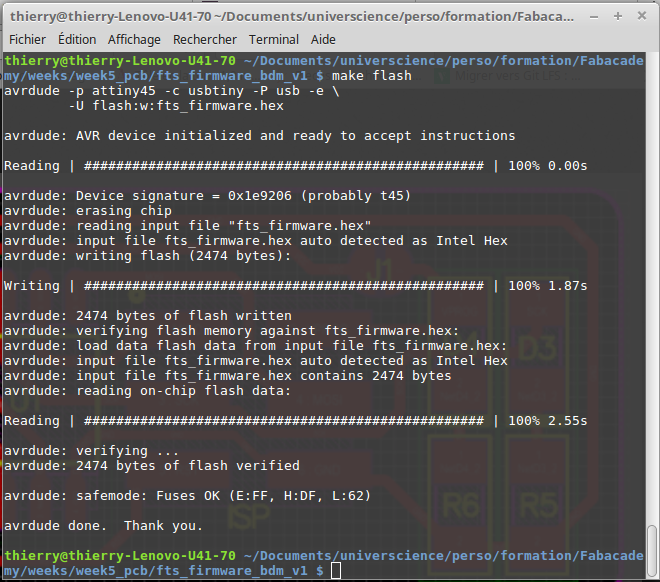The image size is (660, 582).
Task: Click '2474 bytes of flash verified' line
Action: [152, 466]
